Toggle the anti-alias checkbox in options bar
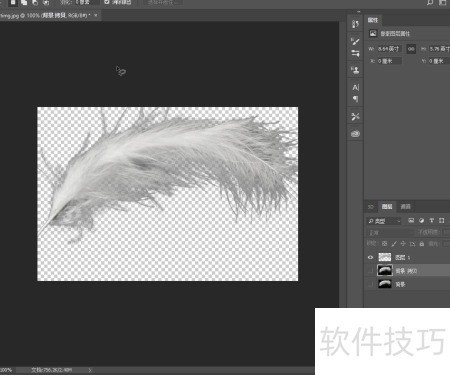This screenshot has height=375, width=450. point(107,2)
